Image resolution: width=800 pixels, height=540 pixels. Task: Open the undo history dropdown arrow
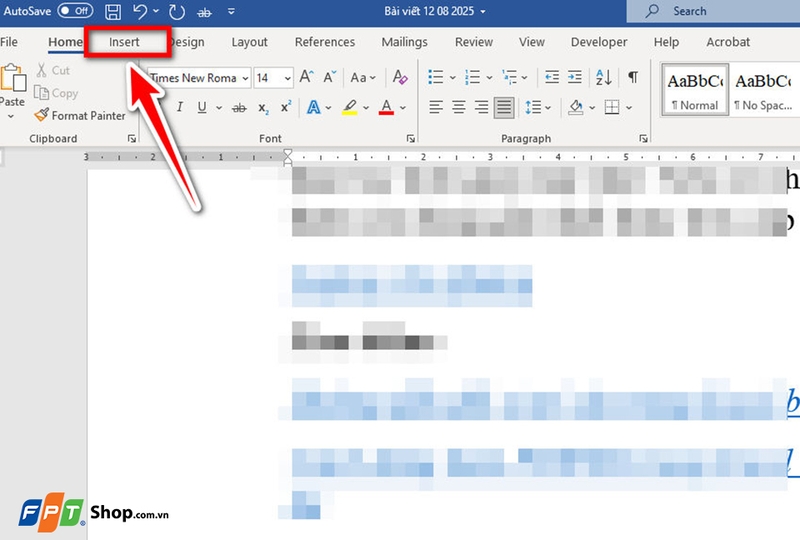[156, 11]
